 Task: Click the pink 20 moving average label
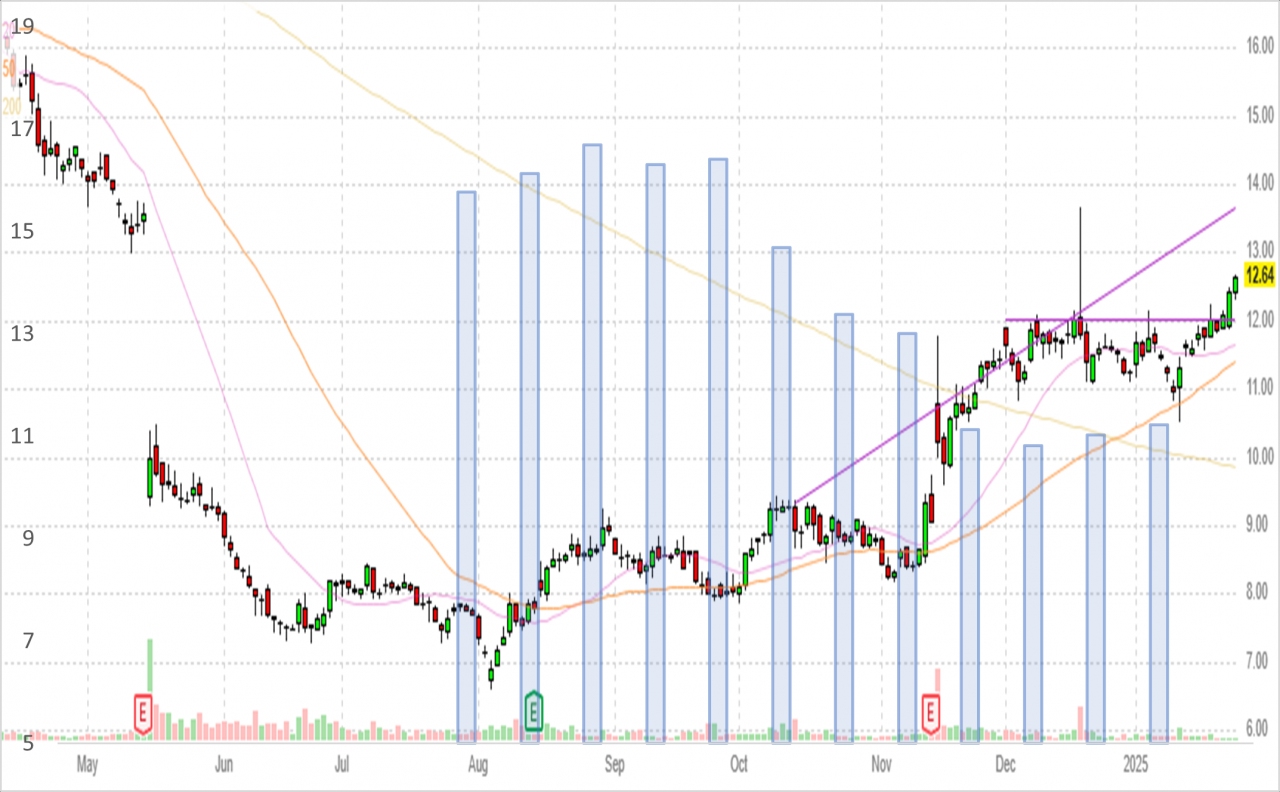(8, 32)
